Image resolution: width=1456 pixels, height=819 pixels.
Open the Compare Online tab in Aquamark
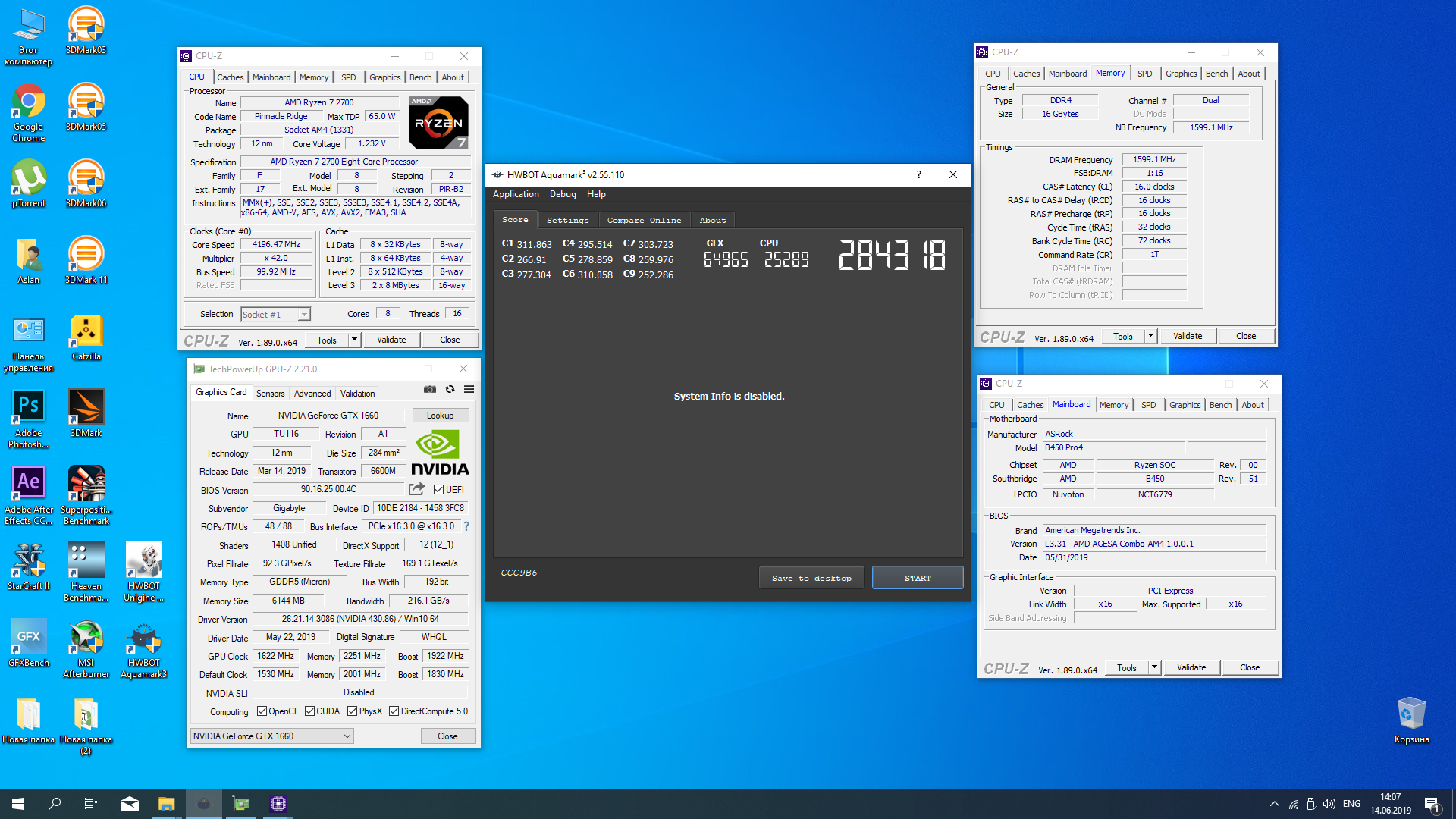pyautogui.click(x=644, y=220)
